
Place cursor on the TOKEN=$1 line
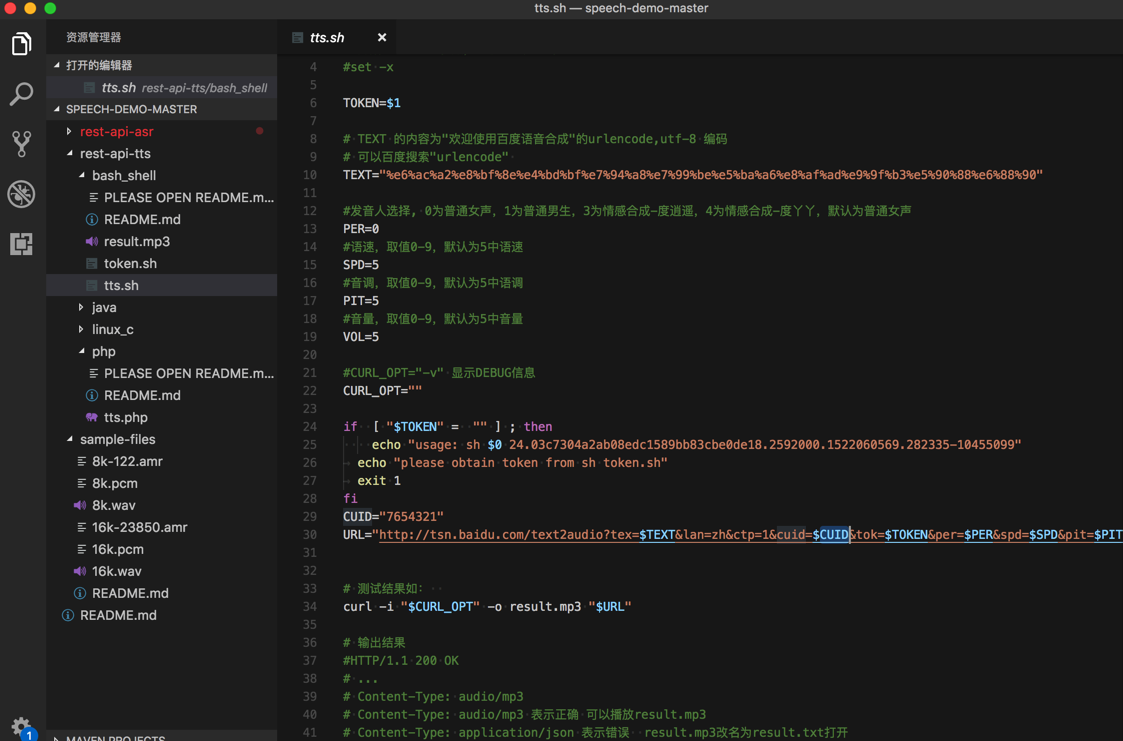372,103
